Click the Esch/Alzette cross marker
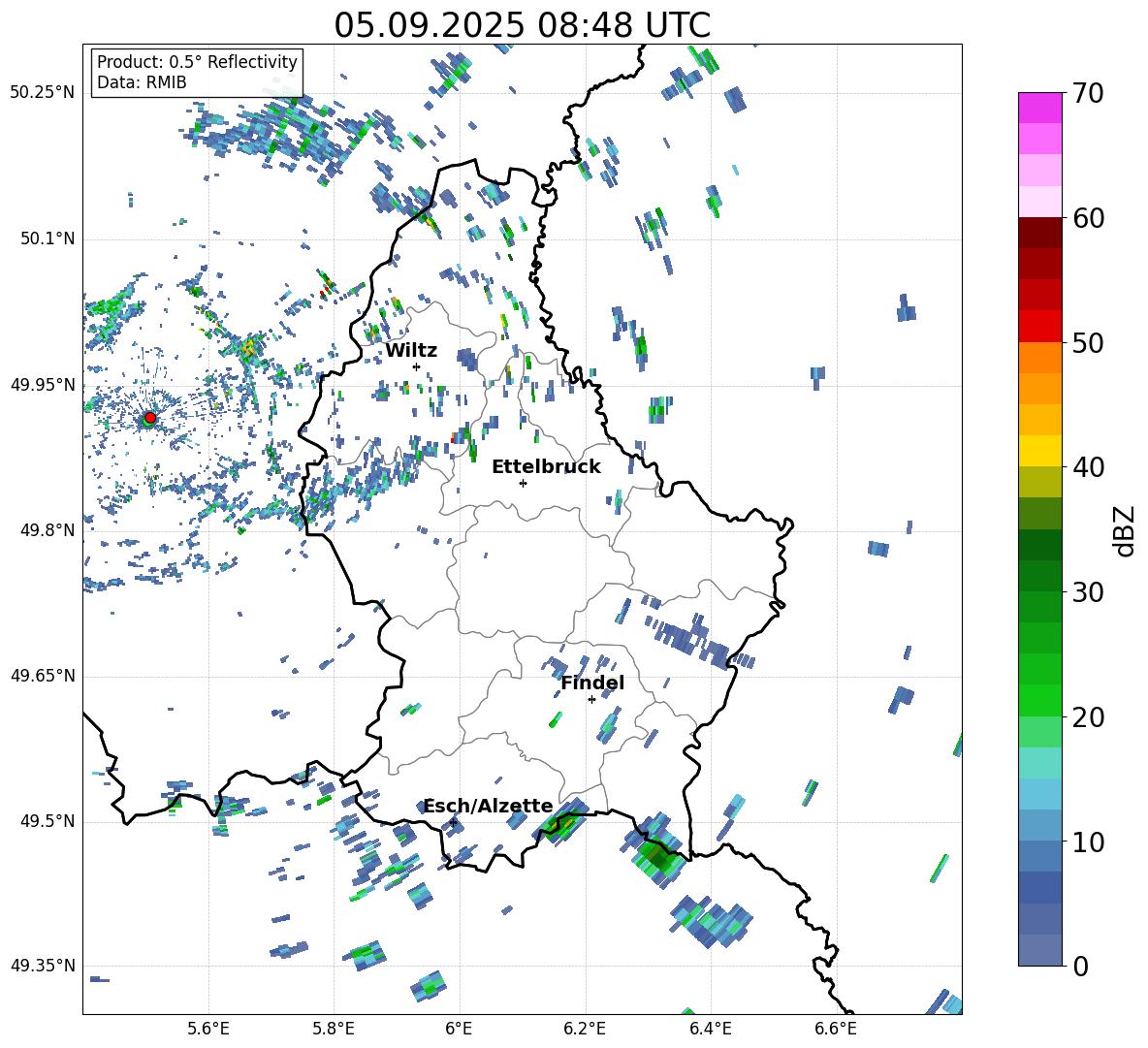This screenshot has height=1048, width=1148. coord(453,822)
